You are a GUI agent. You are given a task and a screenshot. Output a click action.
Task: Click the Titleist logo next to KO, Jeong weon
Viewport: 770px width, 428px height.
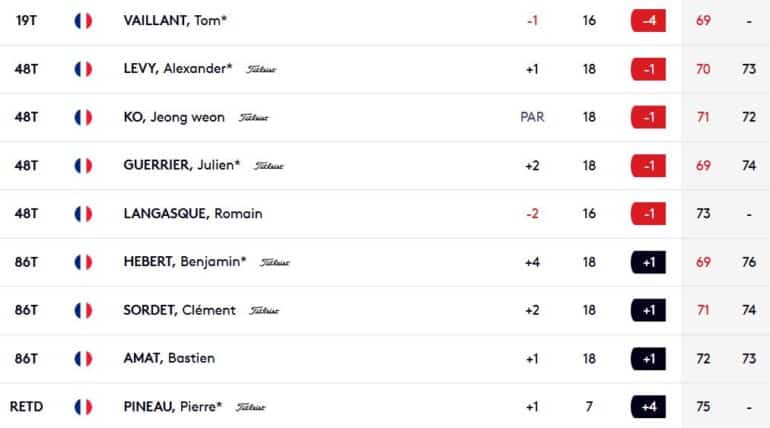click(x=254, y=117)
